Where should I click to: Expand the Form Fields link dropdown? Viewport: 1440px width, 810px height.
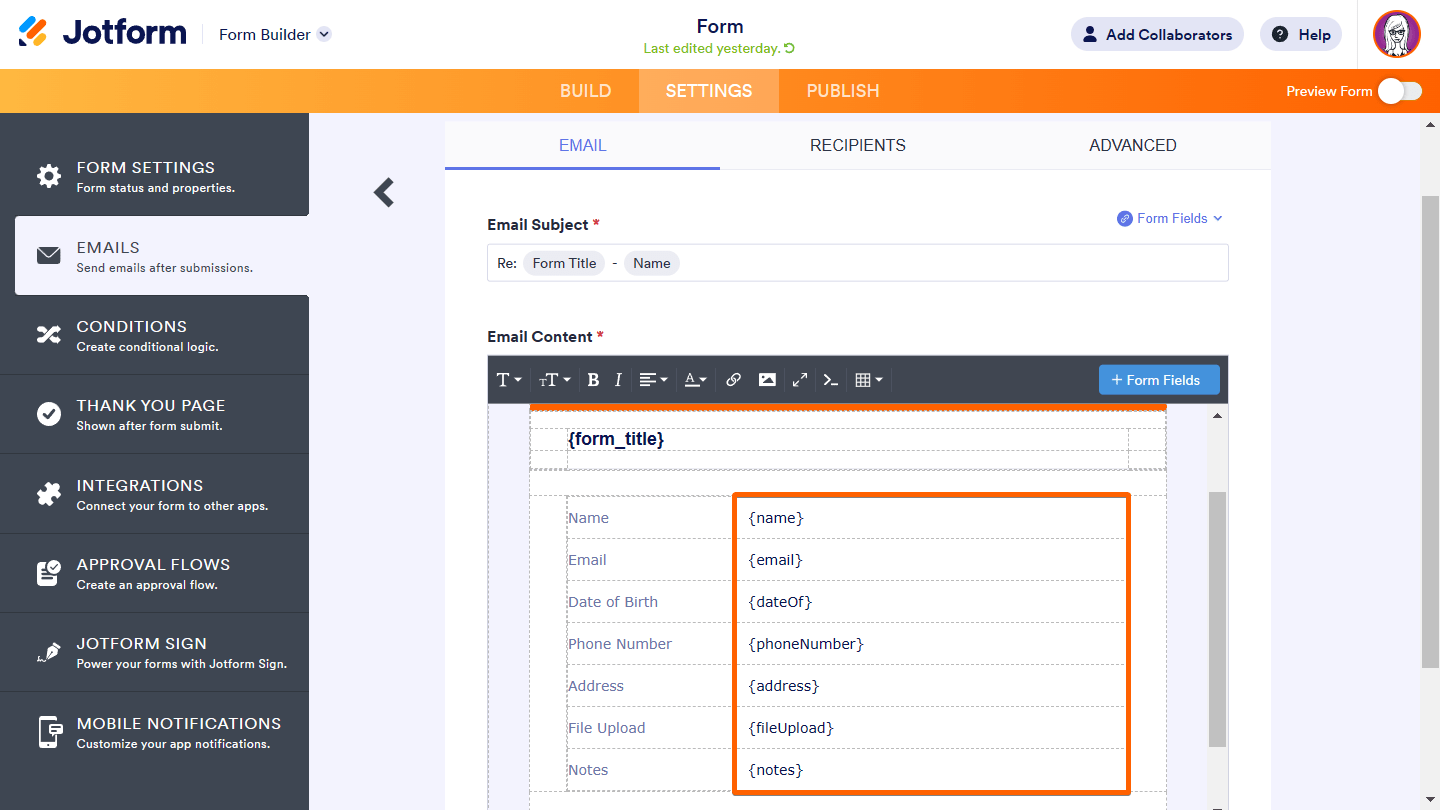1170,218
